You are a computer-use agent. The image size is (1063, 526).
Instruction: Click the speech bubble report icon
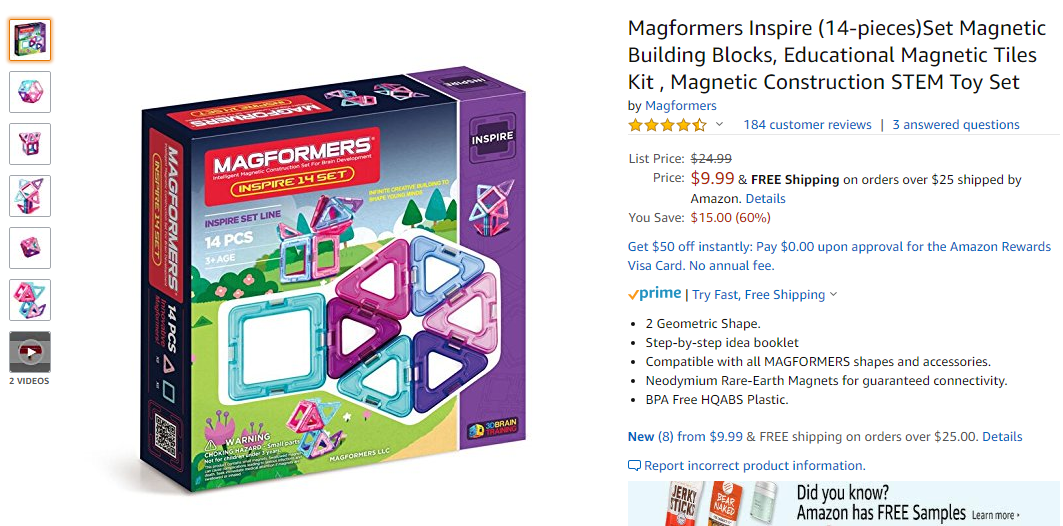pyautogui.click(x=634, y=466)
